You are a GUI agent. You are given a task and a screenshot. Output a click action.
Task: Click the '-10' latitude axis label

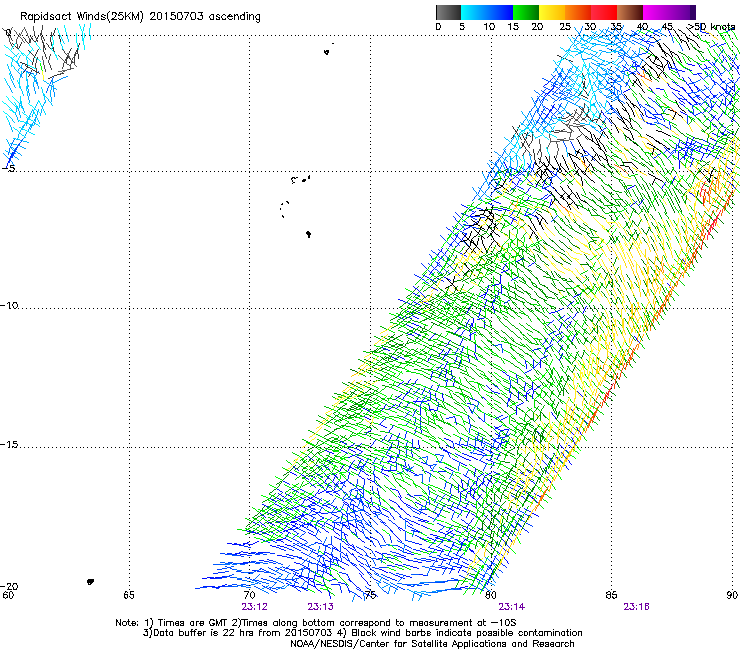(x=9, y=305)
